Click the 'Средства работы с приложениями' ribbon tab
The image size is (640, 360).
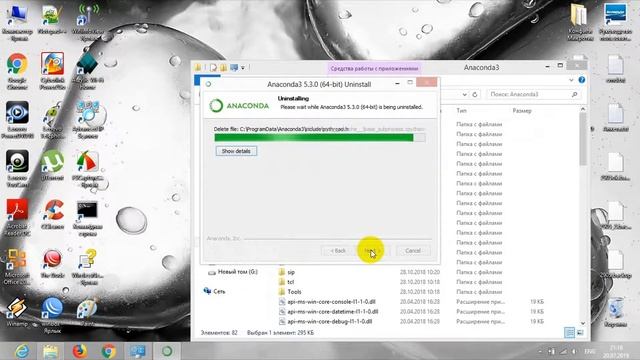point(374,69)
